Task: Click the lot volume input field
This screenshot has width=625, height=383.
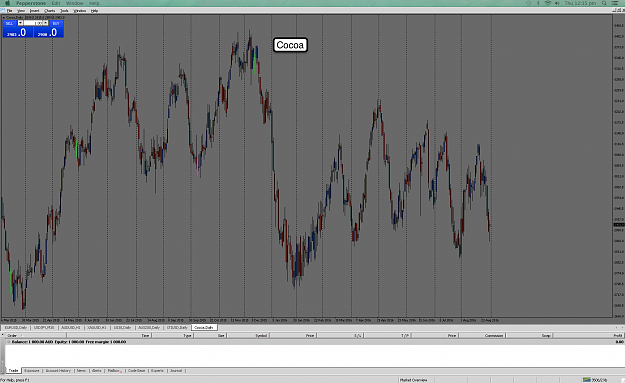Action: (33, 23)
